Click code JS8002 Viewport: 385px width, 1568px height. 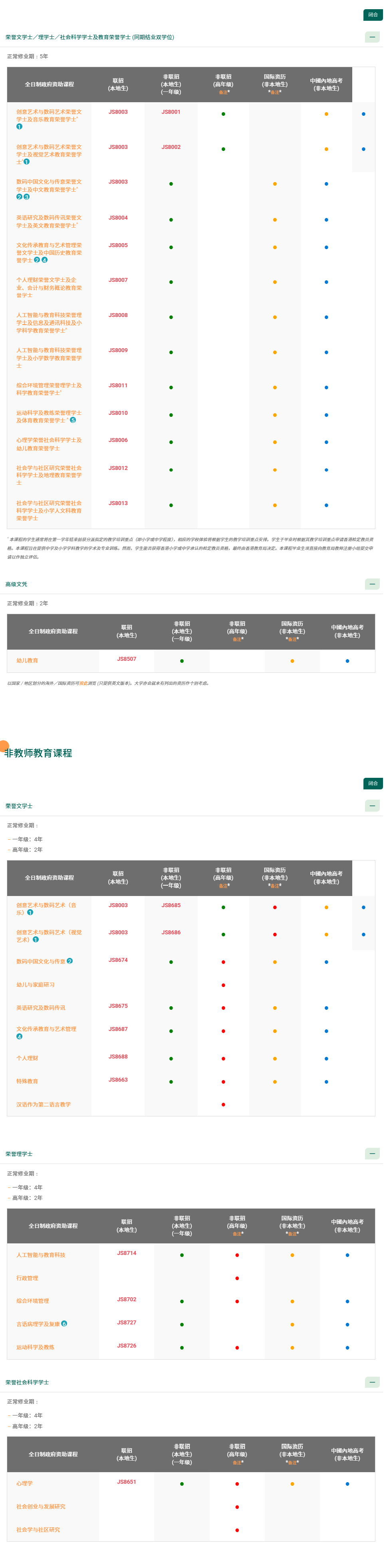[x=171, y=147]
